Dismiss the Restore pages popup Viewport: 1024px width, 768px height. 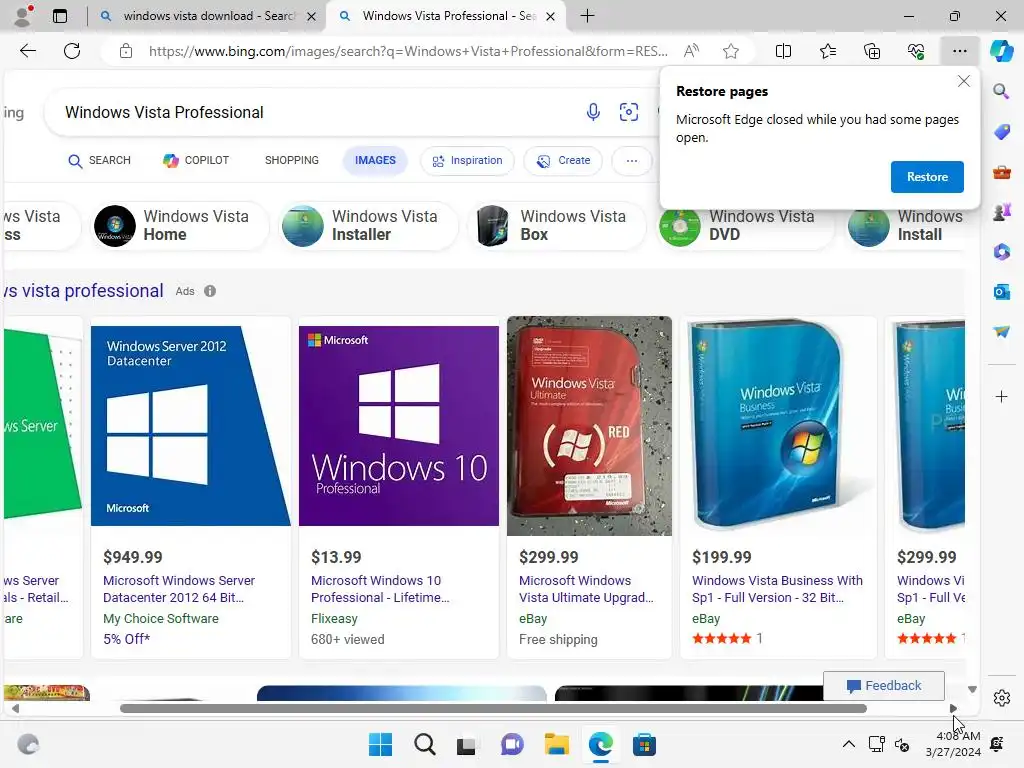click(963, 81)
